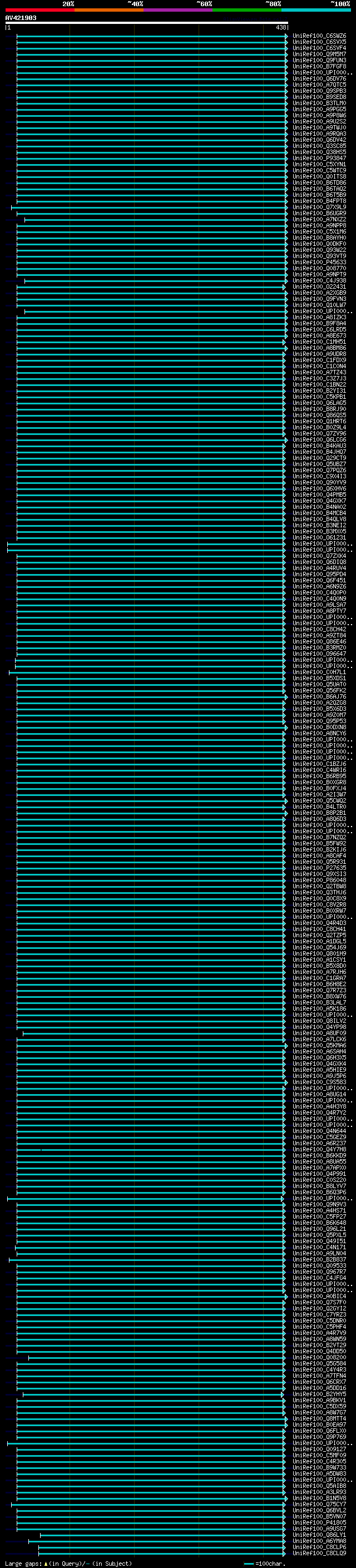356x1568 pixels.
Task: Select the UniRef100_A8PTY7 label
Action: click(x=319, y=611)
